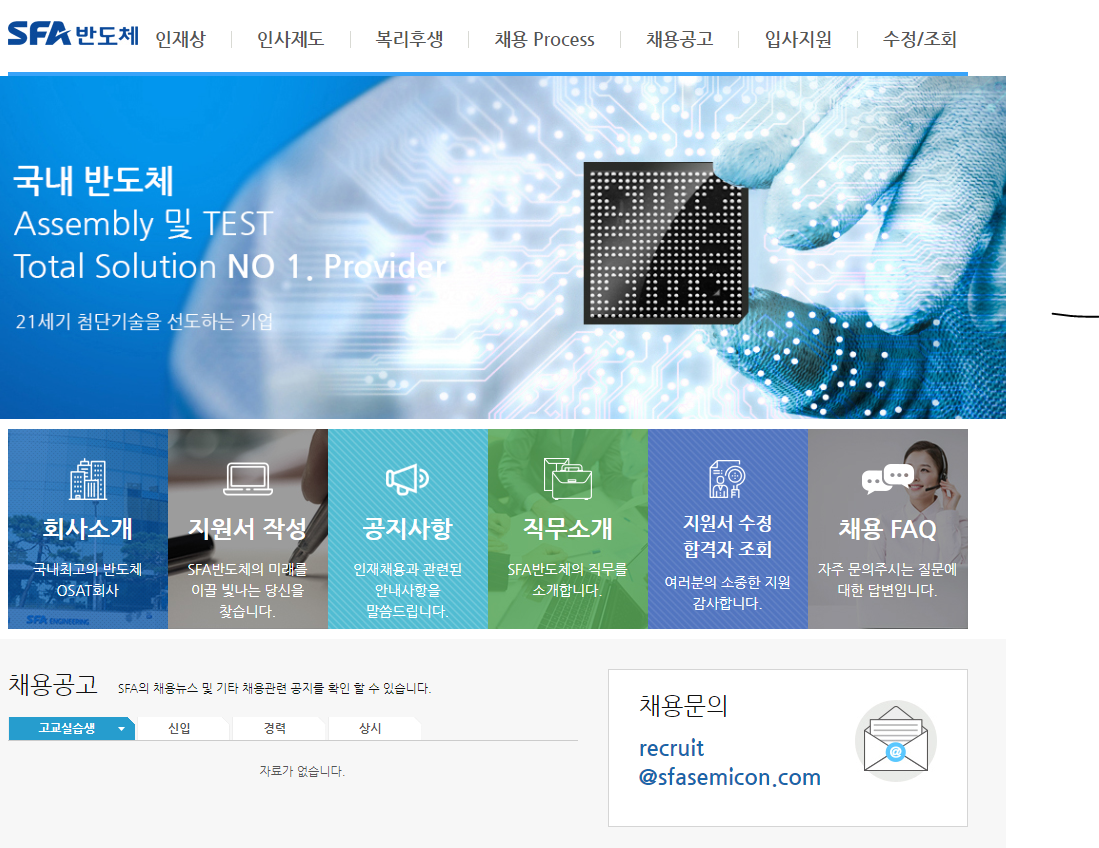Click the briefcase icon for 직무소개

[x=568, y=479]
